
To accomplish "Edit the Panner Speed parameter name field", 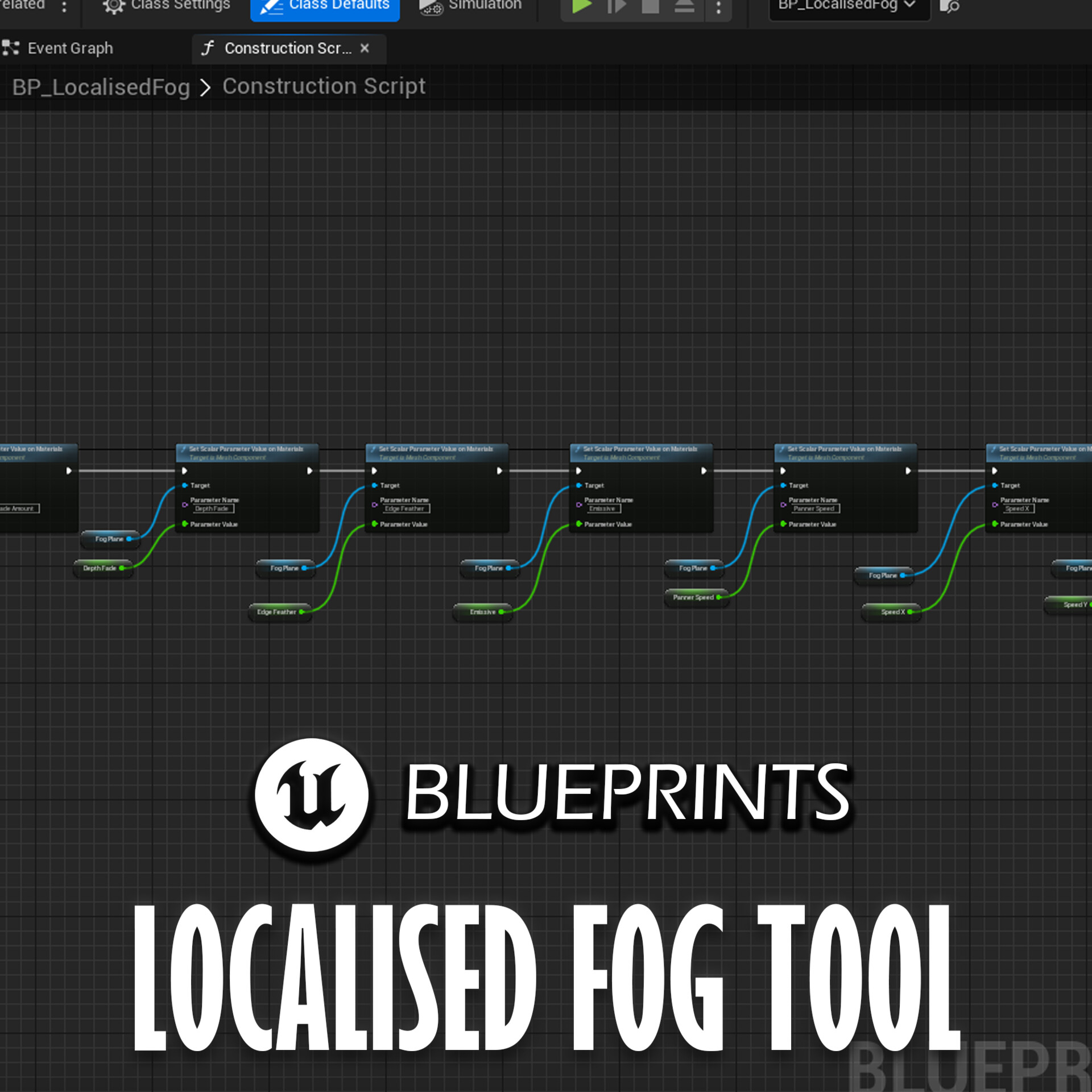I will tap(816, 508).
